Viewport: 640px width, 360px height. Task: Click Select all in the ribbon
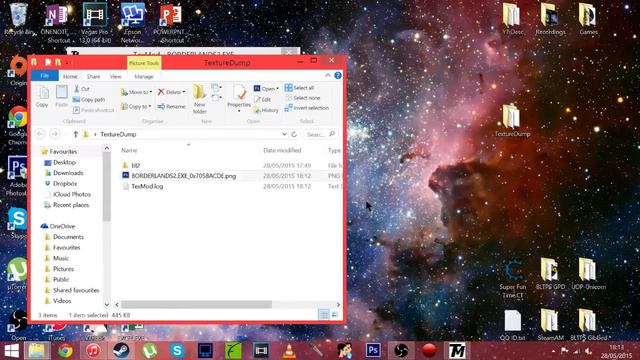[300, 88]
